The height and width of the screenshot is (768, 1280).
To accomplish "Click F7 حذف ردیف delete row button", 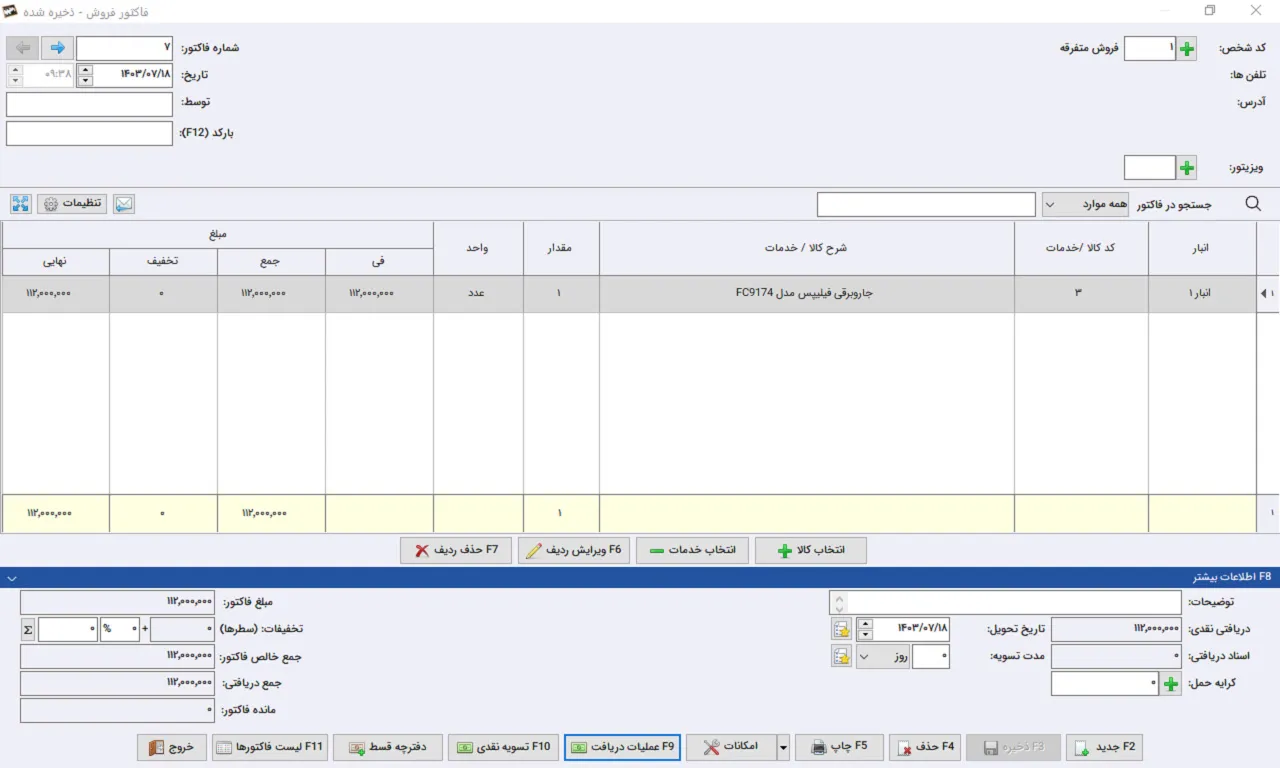I will (x=456, y=551).
